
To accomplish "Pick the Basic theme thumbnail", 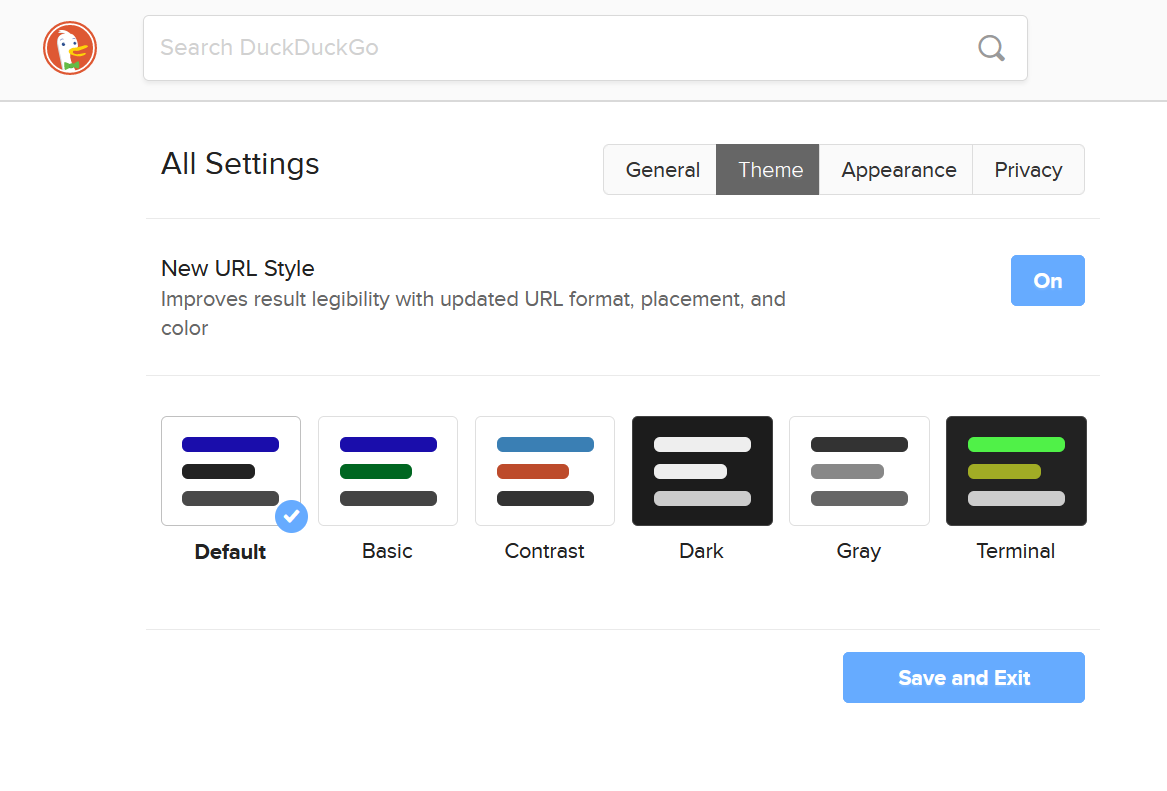I will [388, 471].
